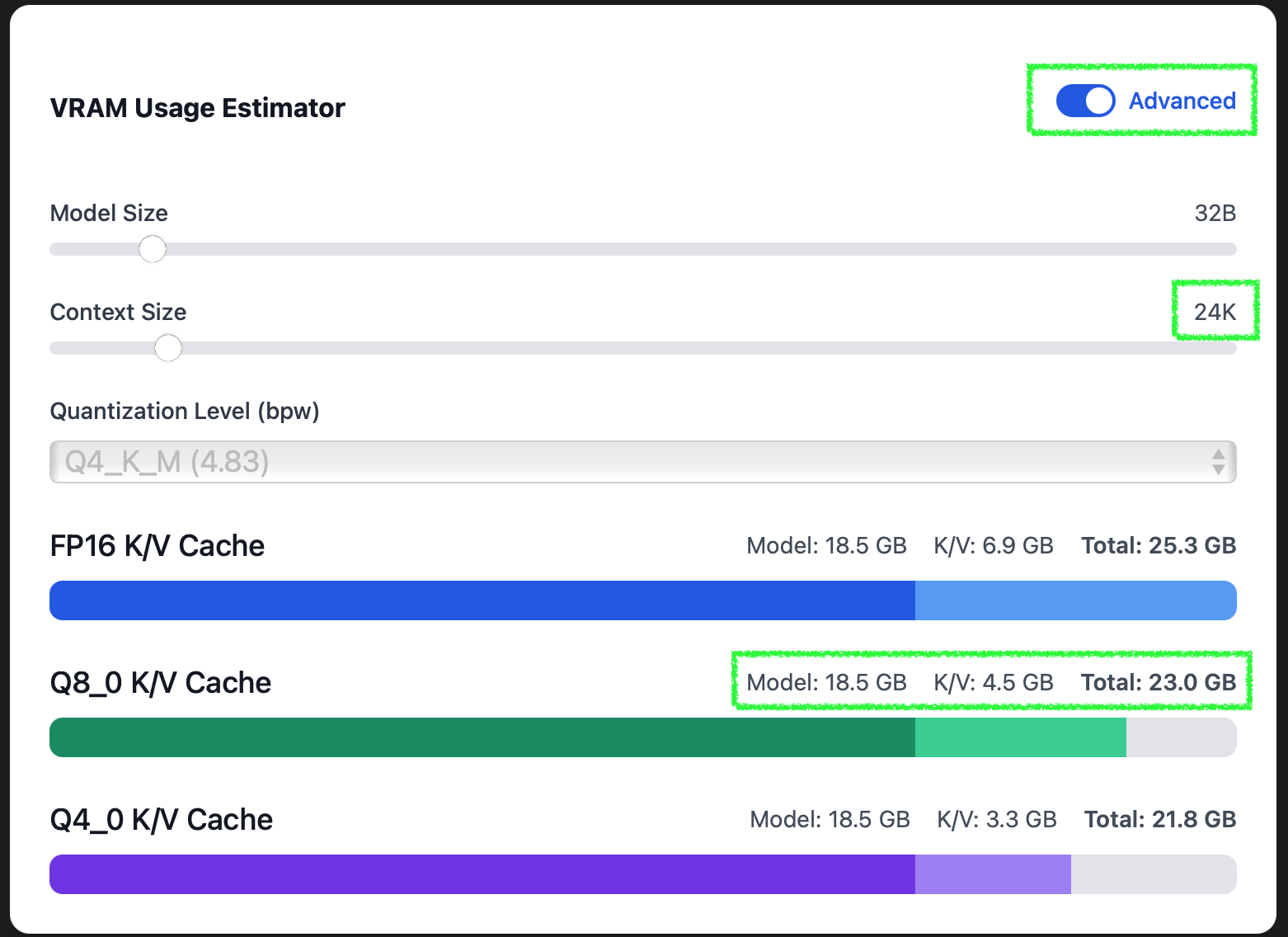Screen dimensions: 1288x937
Task: Click the stepper arrows on the Q4_K_M select
Action: pos(1218,462)
